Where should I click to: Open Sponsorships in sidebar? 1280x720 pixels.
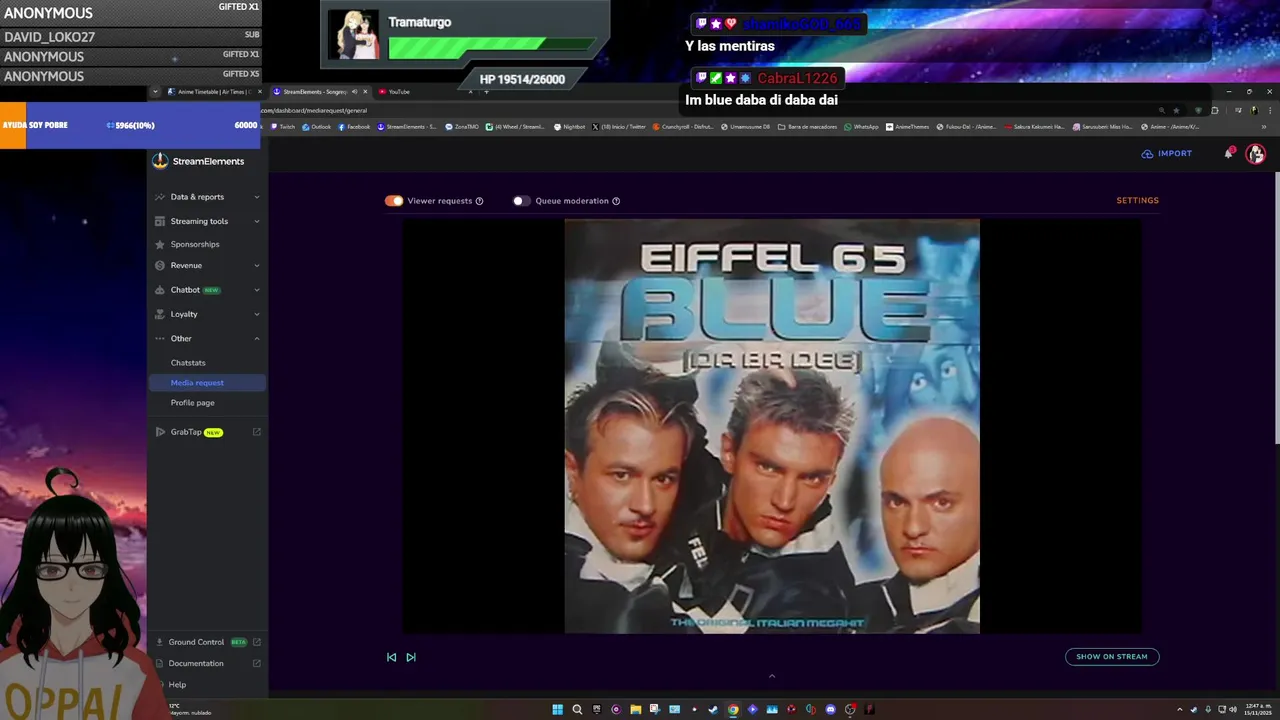point(195,244)
